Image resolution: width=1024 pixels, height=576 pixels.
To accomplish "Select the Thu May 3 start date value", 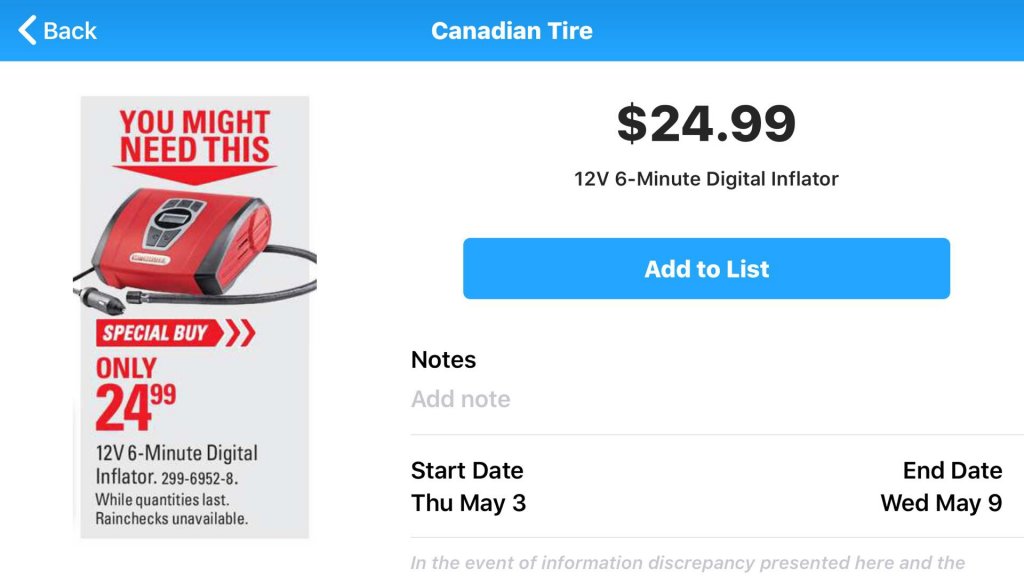I will 468,503.
